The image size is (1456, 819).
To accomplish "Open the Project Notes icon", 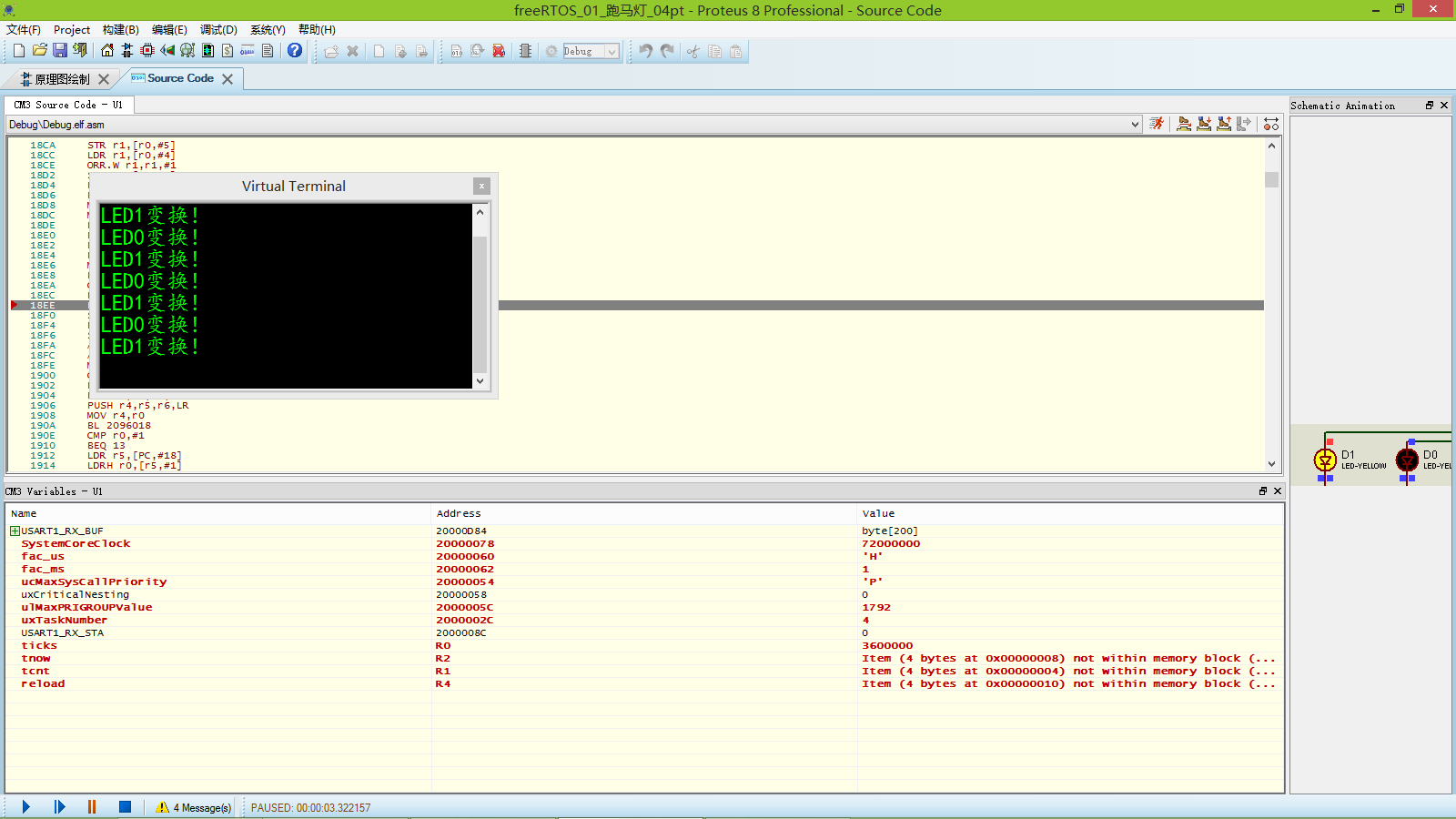I will [x=268, y=51].
